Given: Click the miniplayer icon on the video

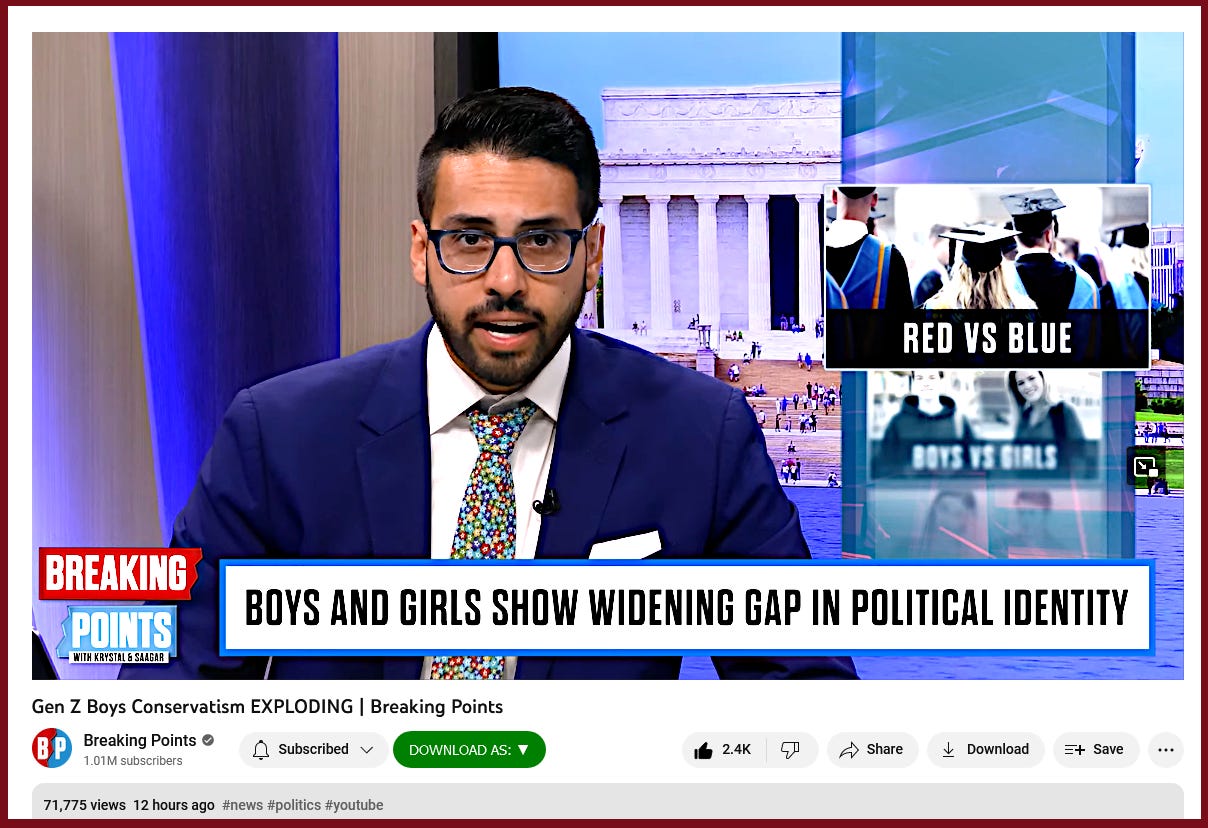Looking at the screenshot, I should 1146,466.
